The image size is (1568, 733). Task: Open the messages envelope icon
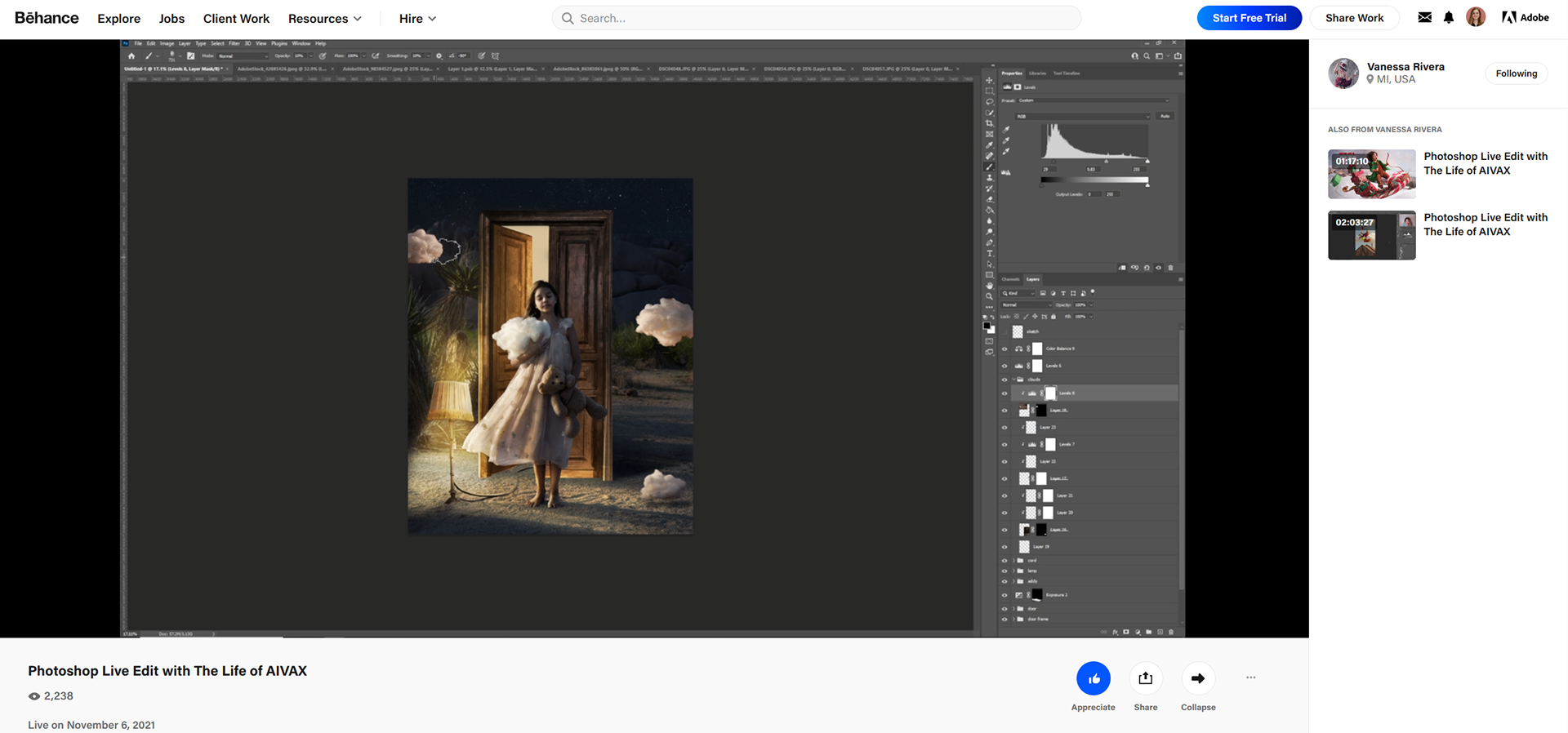coord(1424,17)
